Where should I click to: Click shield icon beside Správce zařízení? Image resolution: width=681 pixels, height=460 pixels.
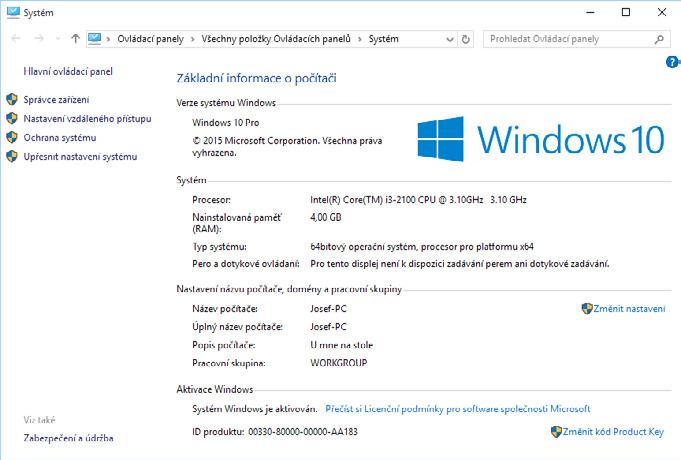coord(12,99)
